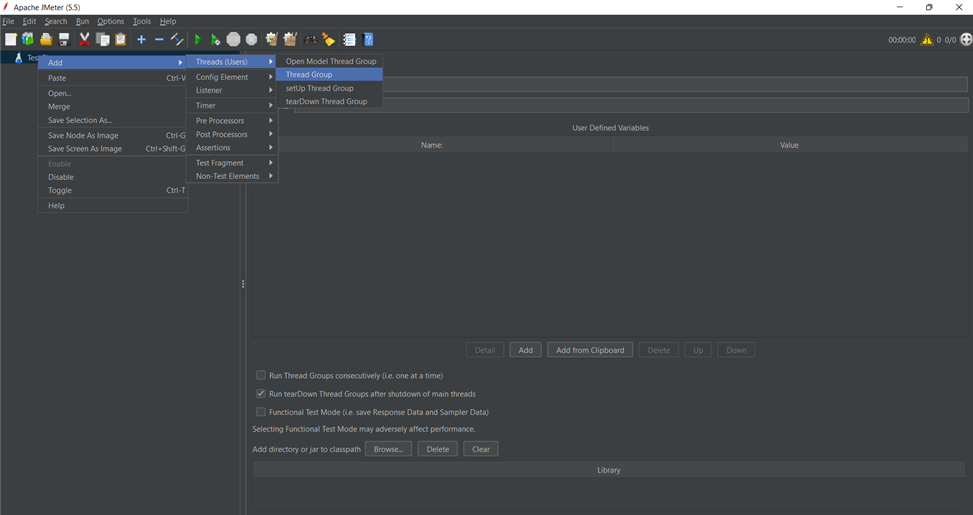973x515 pixels.
Task: Click the Add from Clipboard button
Action: click(590, 350)
